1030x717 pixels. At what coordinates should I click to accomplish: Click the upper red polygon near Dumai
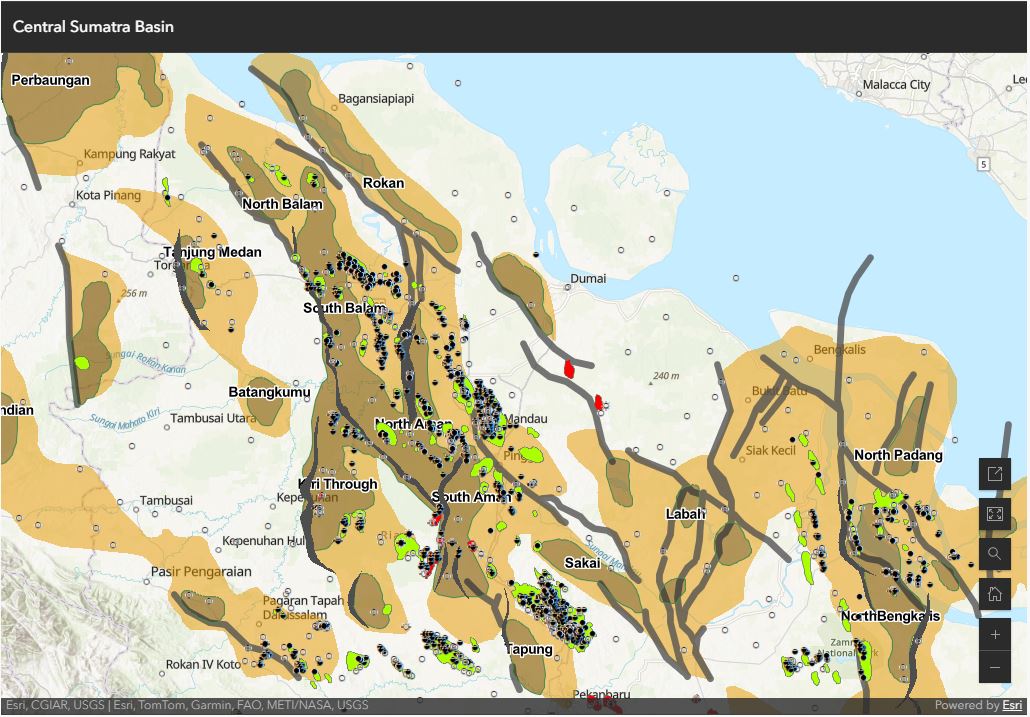coord(569,368)
